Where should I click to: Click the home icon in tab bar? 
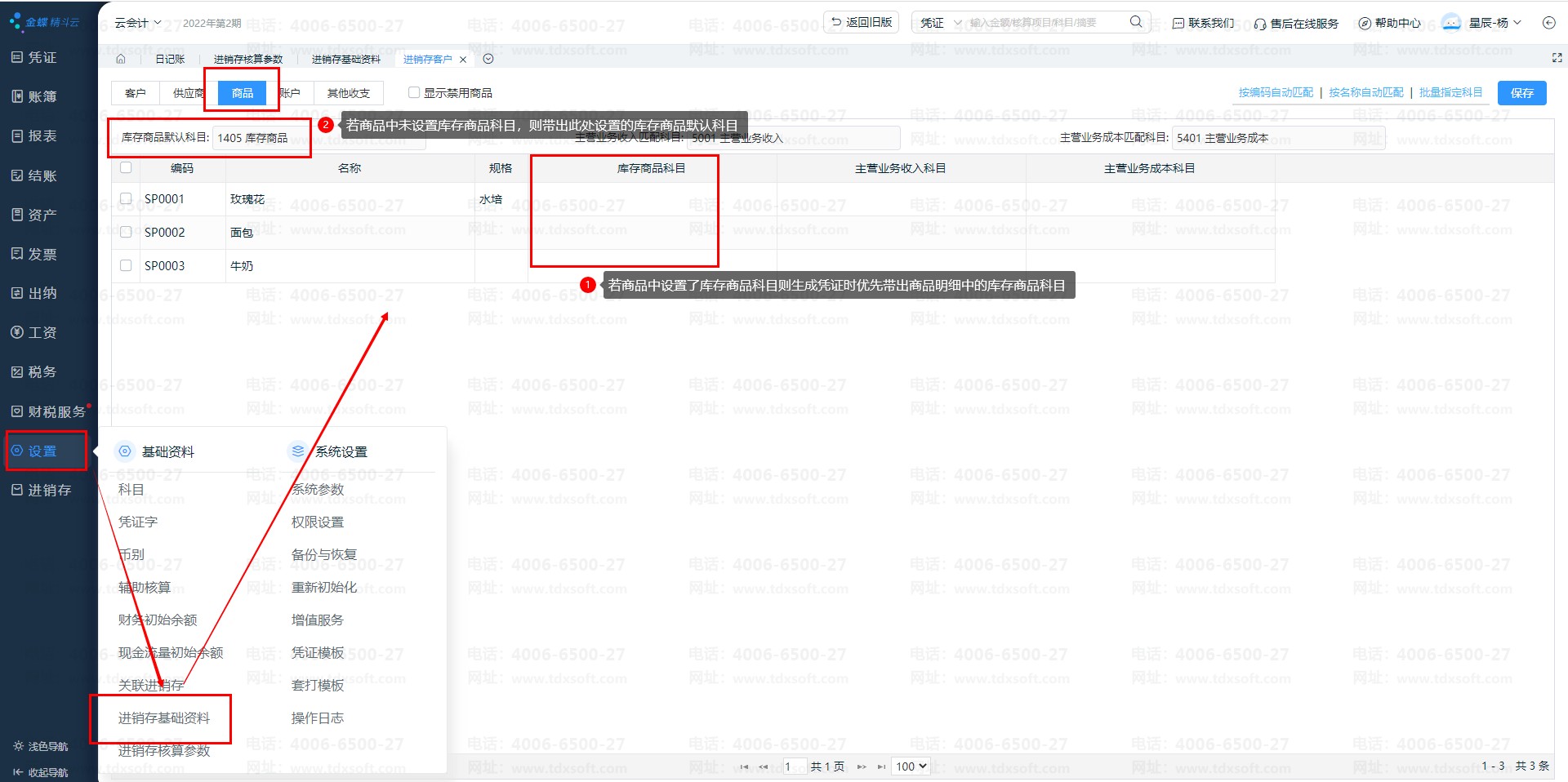121,59
